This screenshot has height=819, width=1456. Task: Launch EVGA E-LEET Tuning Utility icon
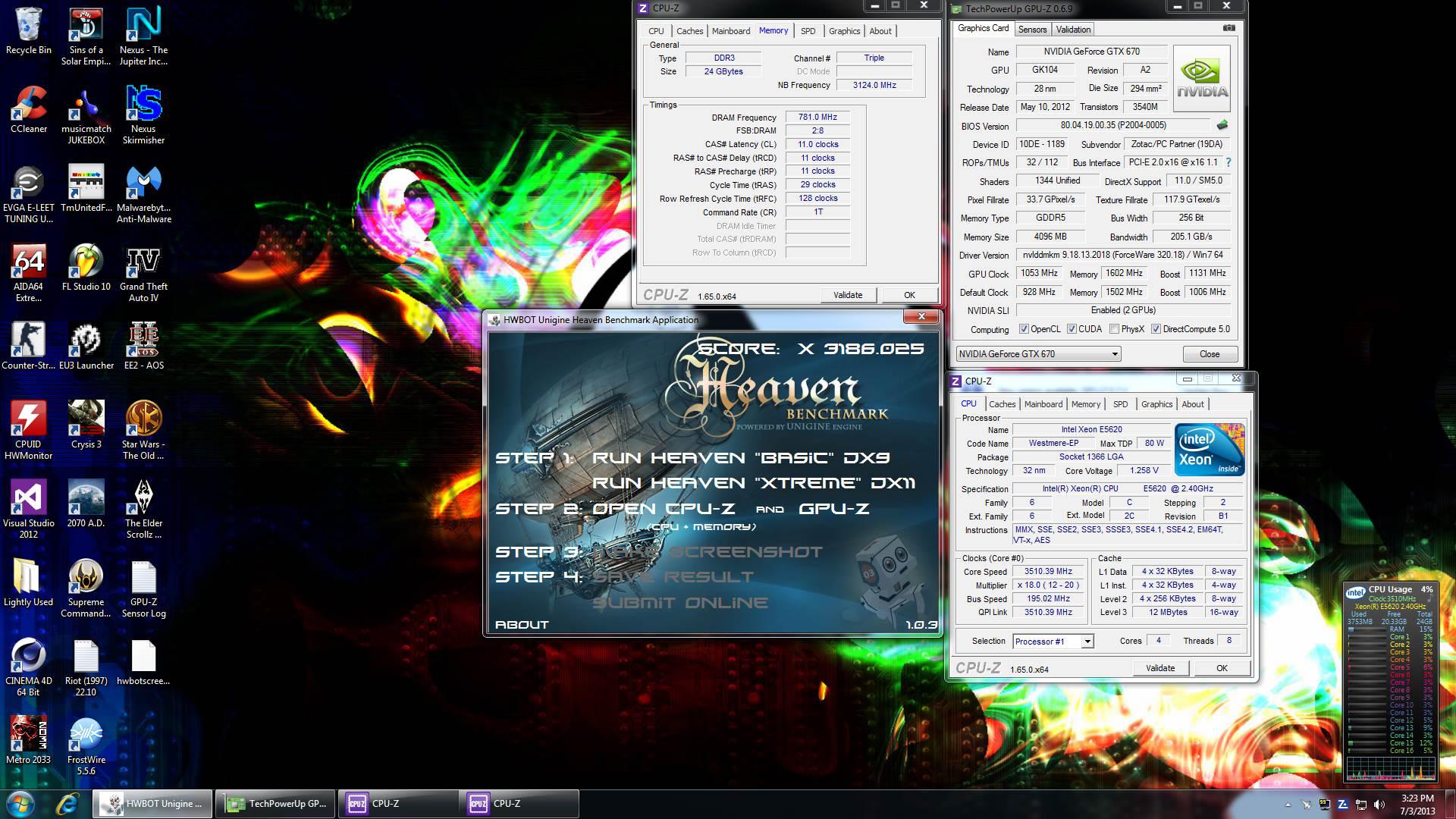tap(29, 194)
